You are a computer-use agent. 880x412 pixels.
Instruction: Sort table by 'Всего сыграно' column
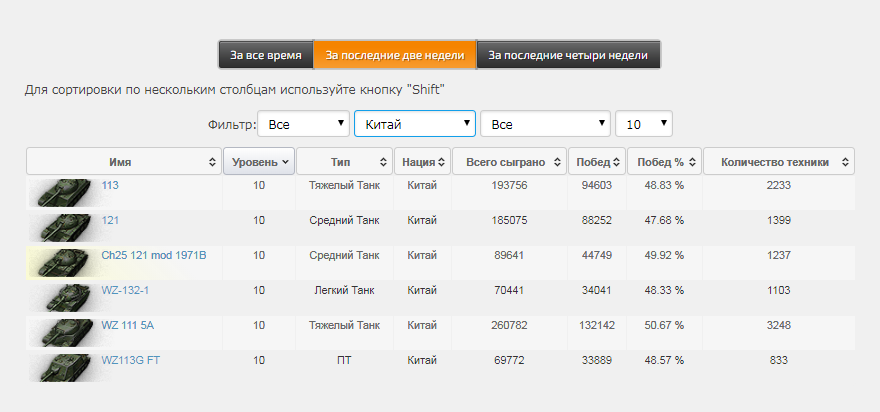point(510,162)
